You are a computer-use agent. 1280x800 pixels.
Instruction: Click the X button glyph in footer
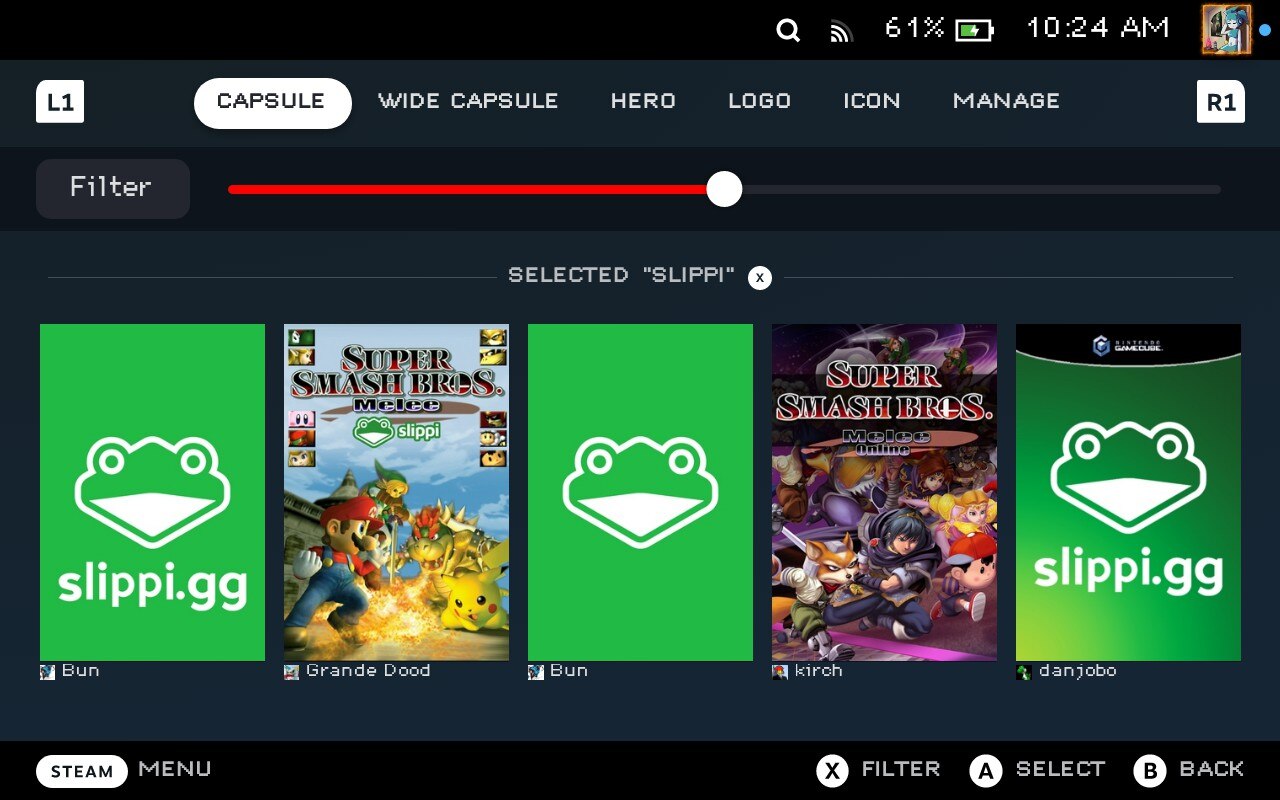coord(832,771)
